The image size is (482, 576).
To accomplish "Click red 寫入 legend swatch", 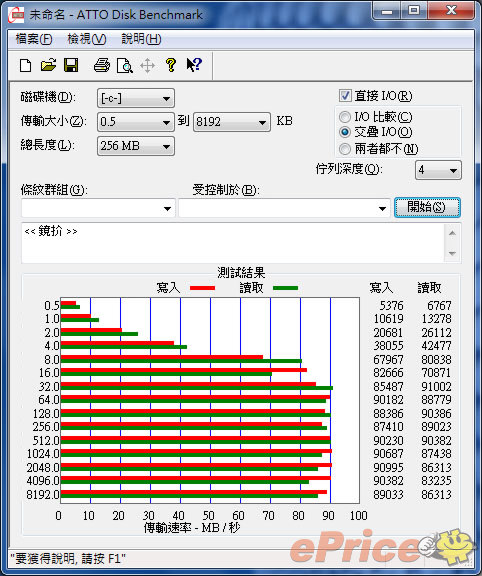I will [x=202, y=288].
